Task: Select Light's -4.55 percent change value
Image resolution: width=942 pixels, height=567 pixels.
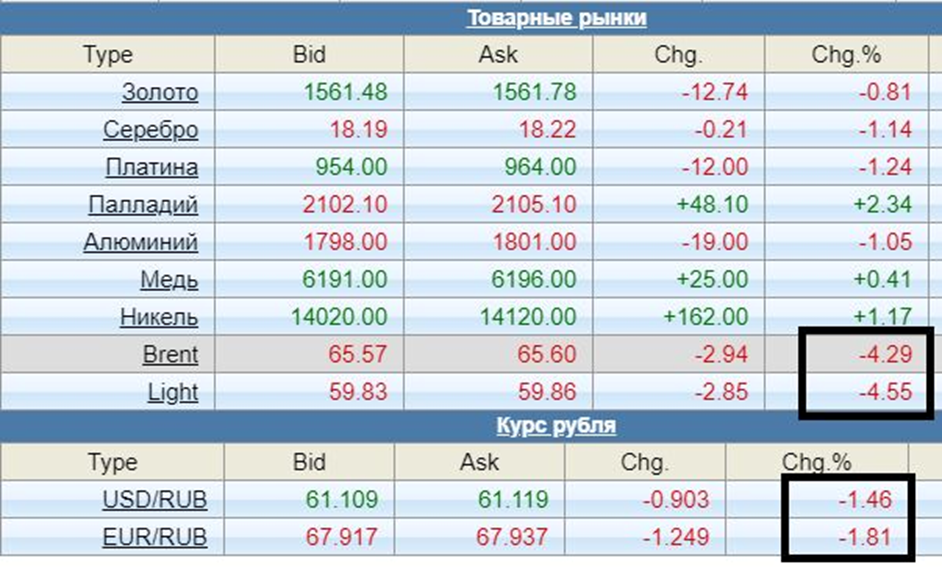Action: click(885, 392)
